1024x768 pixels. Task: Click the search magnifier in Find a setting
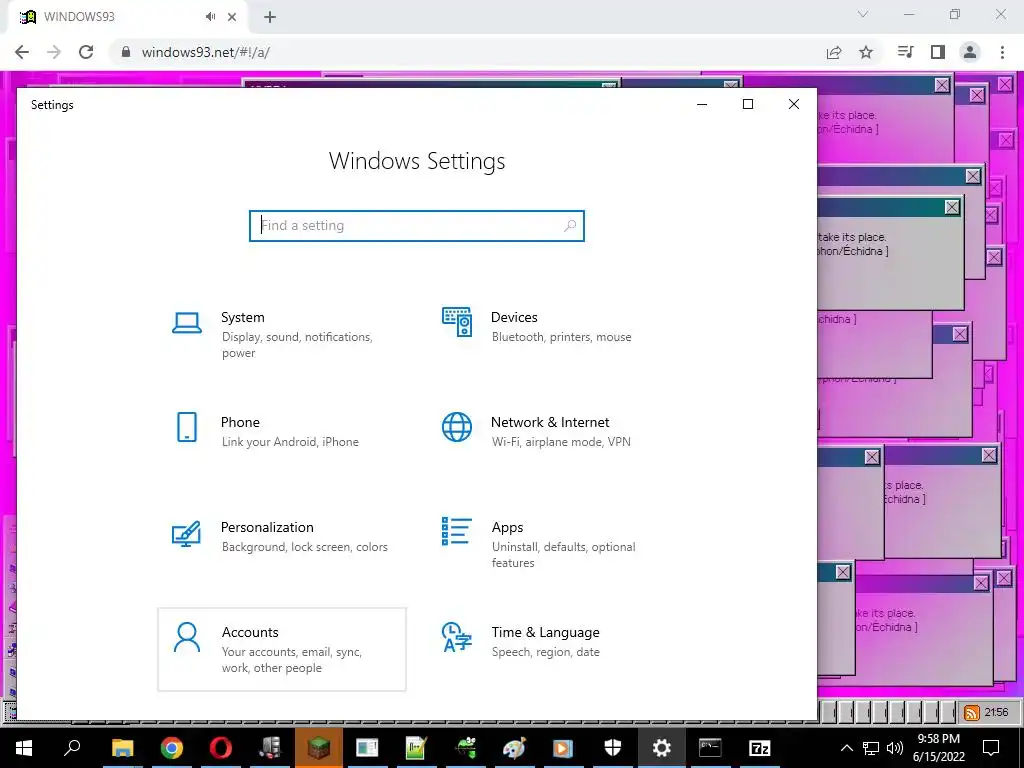tap(569, 225)
